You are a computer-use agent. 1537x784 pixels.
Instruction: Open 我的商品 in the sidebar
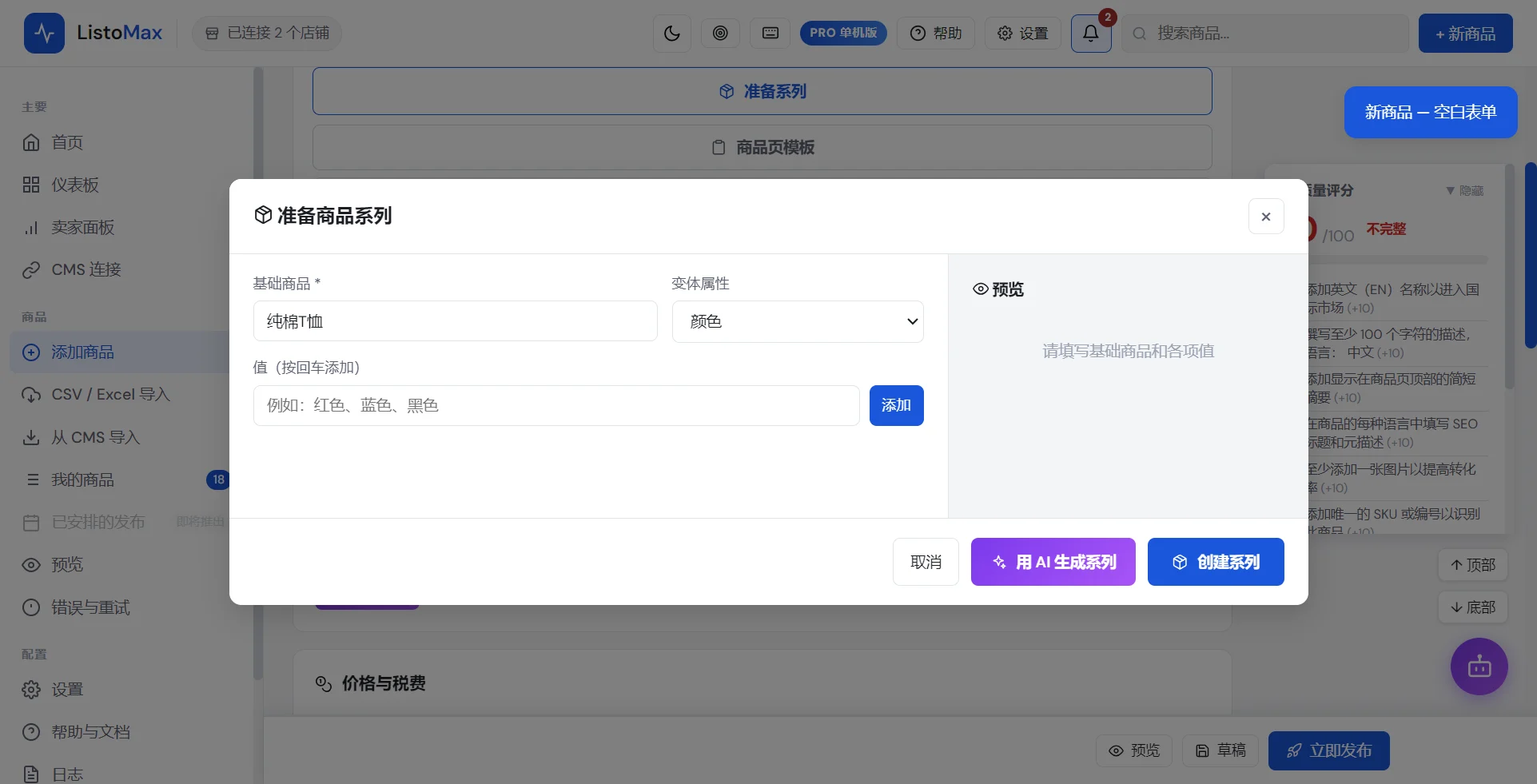(x=120, y=480)
